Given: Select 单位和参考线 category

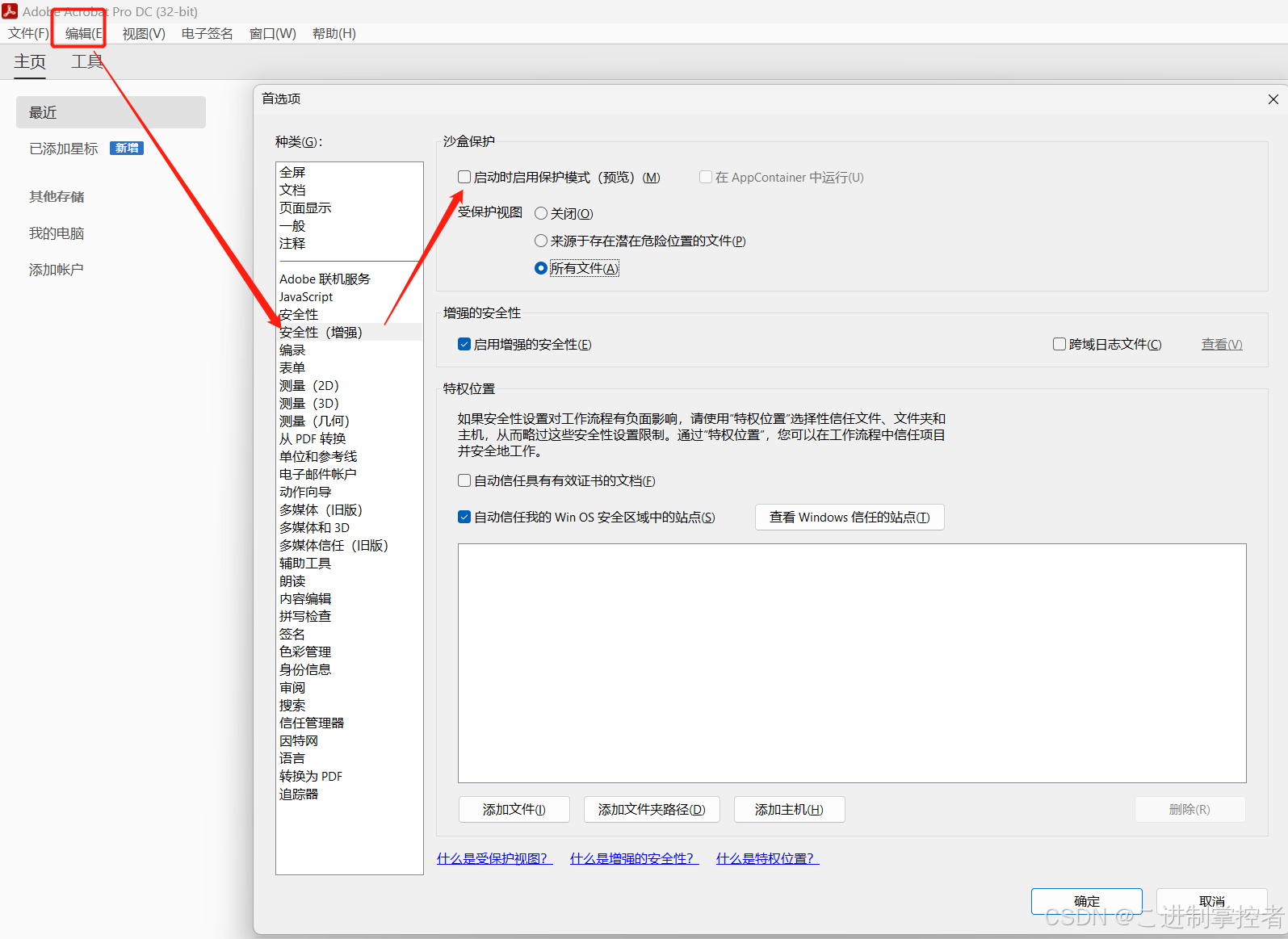Looking at the screenshot, I should (x=349, y=456).
